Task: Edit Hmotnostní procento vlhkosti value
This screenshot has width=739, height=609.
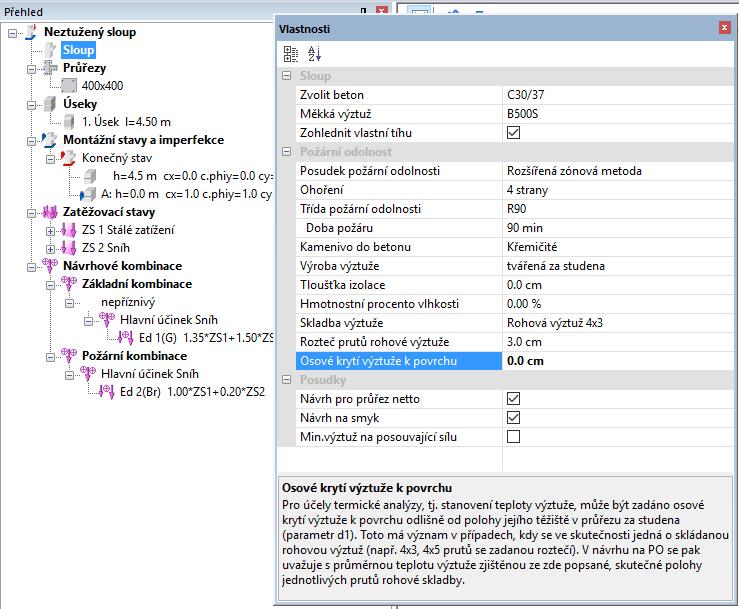Action: point(617,304)
